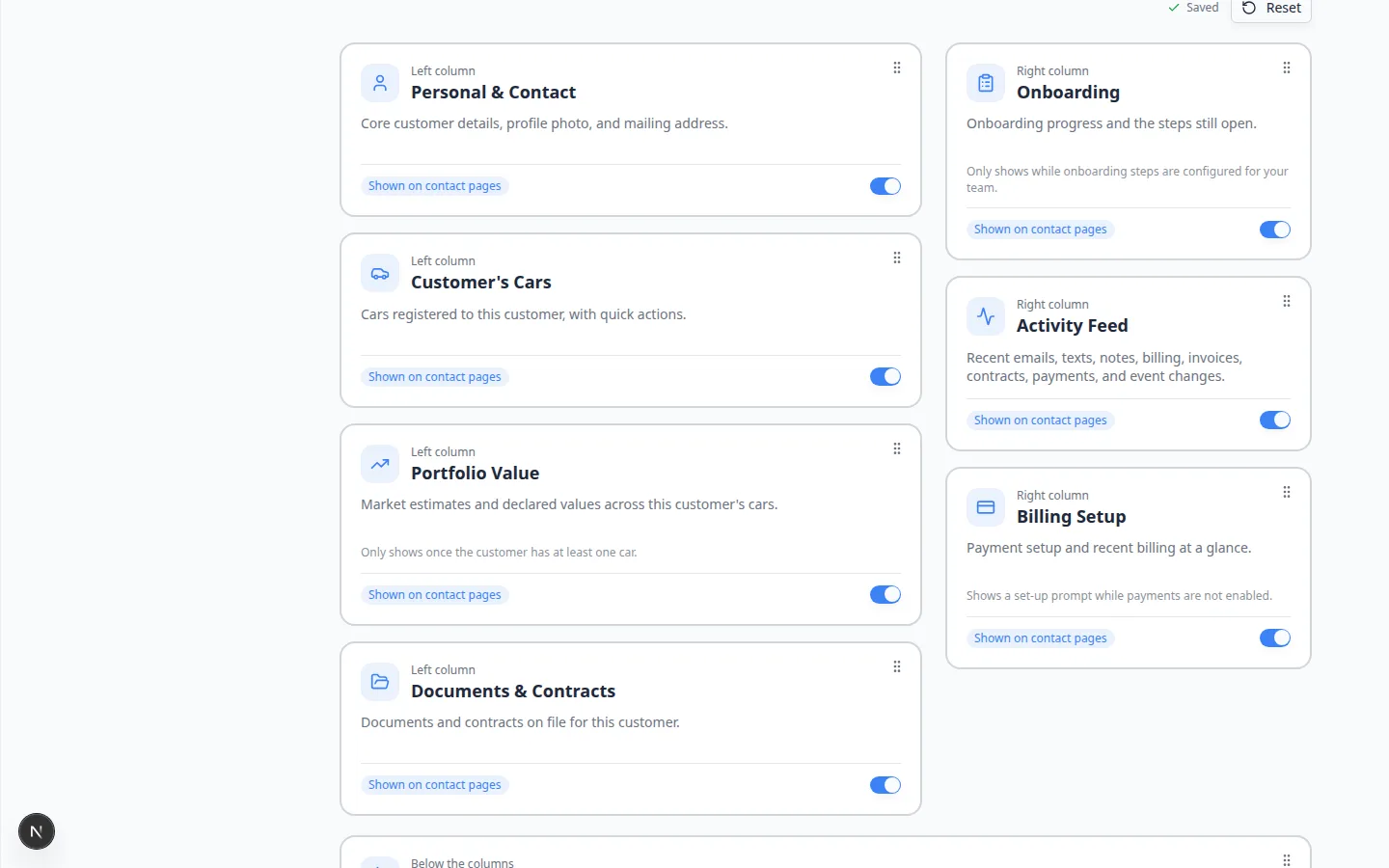Click the Documents & Contracts heading
The height and width of the screenshot is (868, 1389).
[513, 692]
